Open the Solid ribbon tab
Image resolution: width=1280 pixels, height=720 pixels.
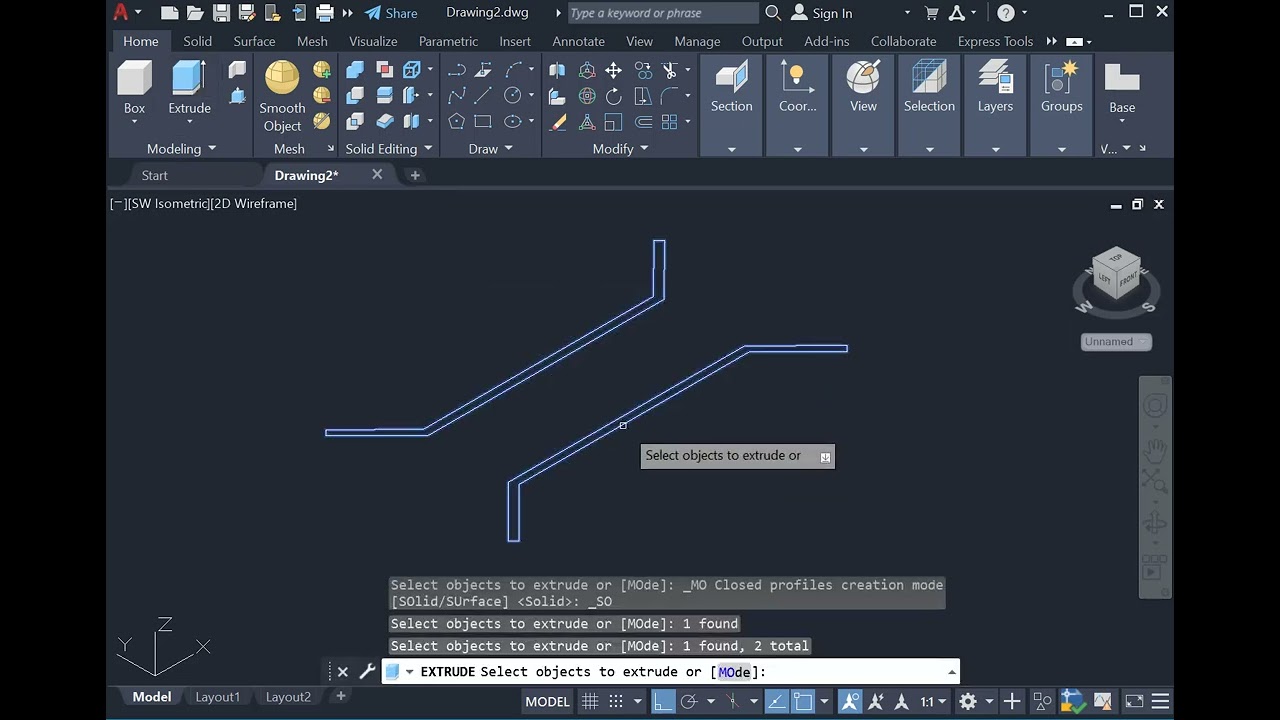pos(197,41)
